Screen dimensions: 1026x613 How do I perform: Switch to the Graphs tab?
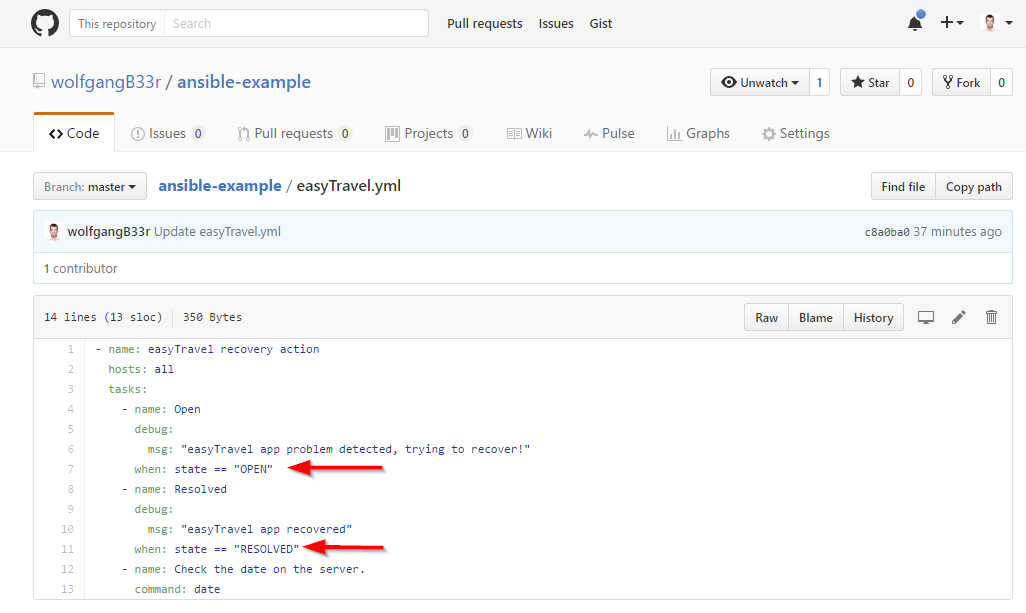pyautogui.click(x=698, y=133)
